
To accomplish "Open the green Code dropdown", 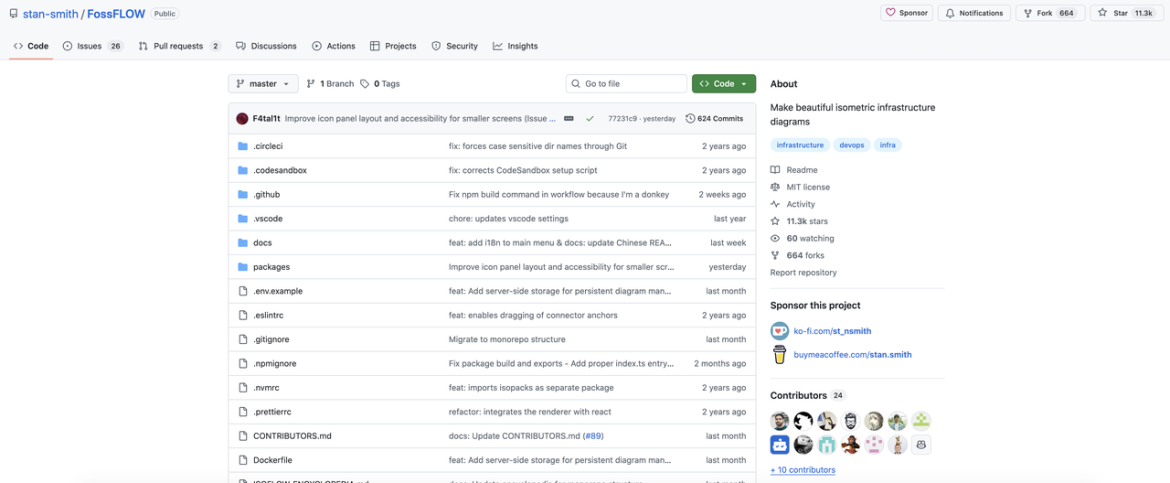I will pos(723,84).
